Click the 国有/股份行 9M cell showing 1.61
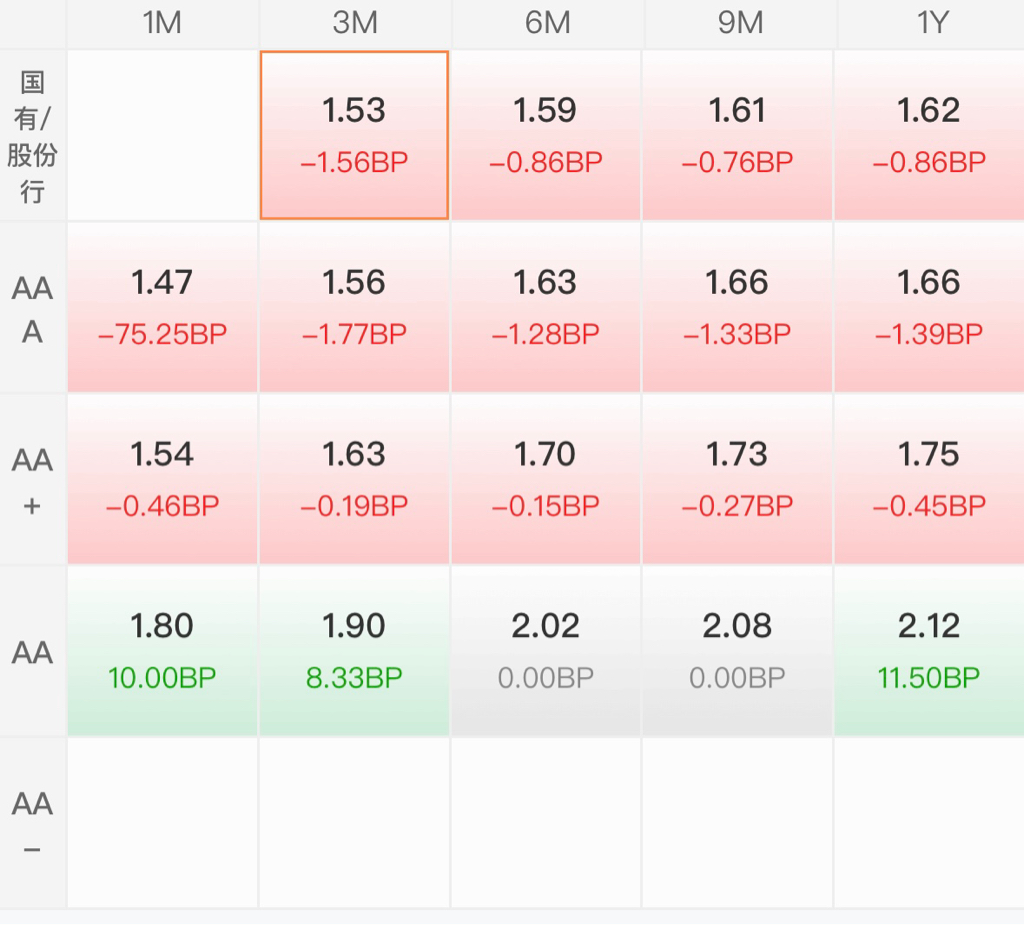Image resolution: width=1024 pixels, height=925 pixels. click(738, 135)
